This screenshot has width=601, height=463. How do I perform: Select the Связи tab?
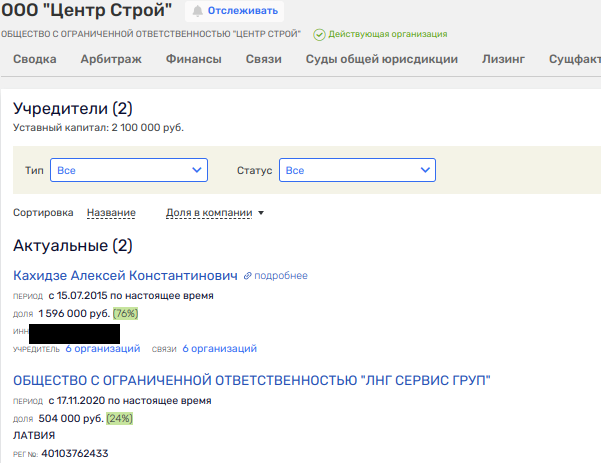pyautogui.click(x=264, y=59)
